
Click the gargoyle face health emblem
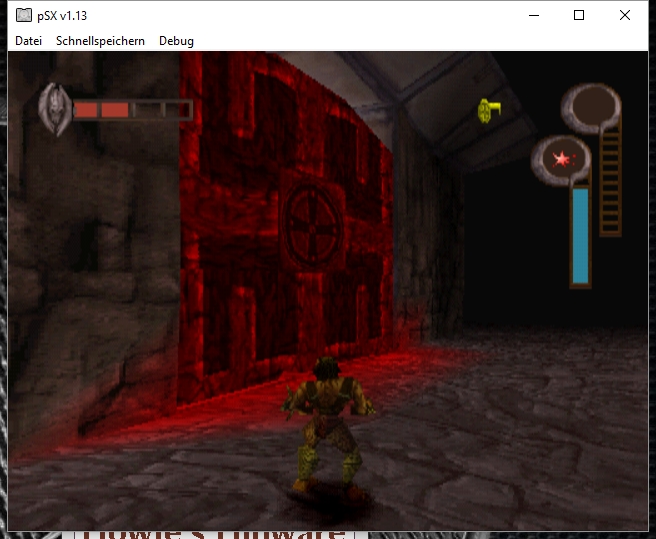click(x=55, y=109)
